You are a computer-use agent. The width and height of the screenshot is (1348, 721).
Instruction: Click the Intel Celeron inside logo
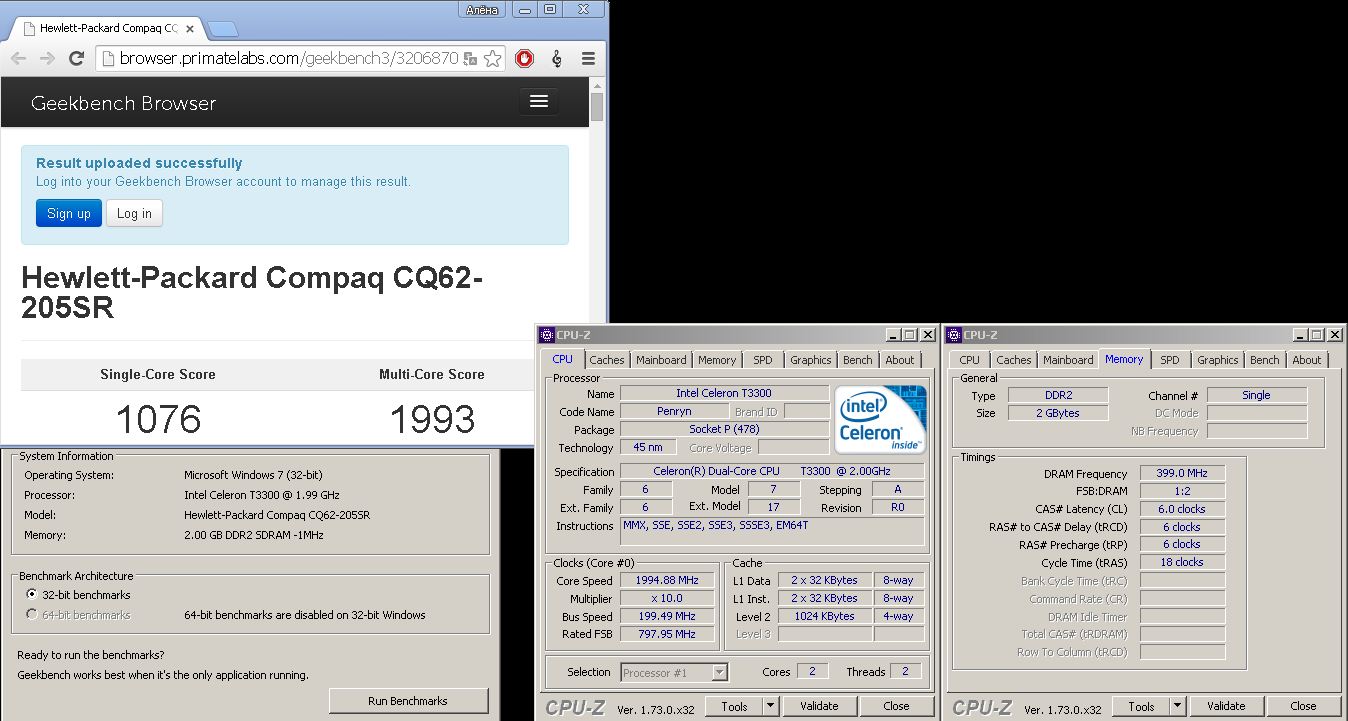(880, 419)
